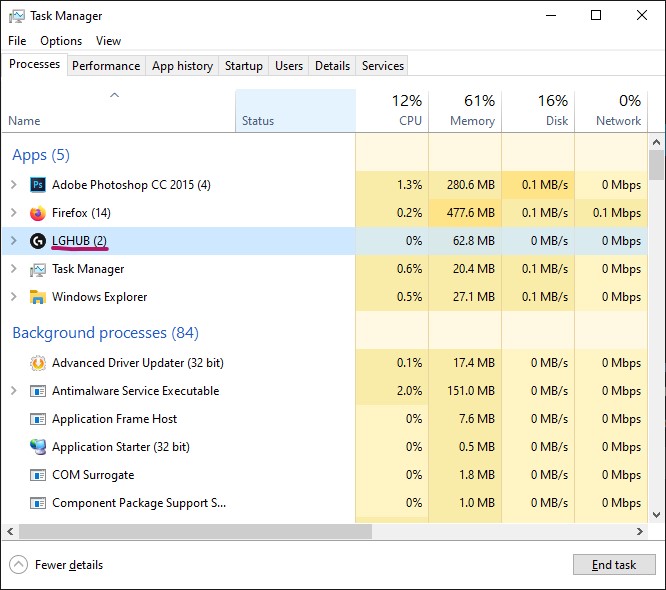Click the Firefox icon in process list
Screen dimensions: 666x590
(38, 213)
